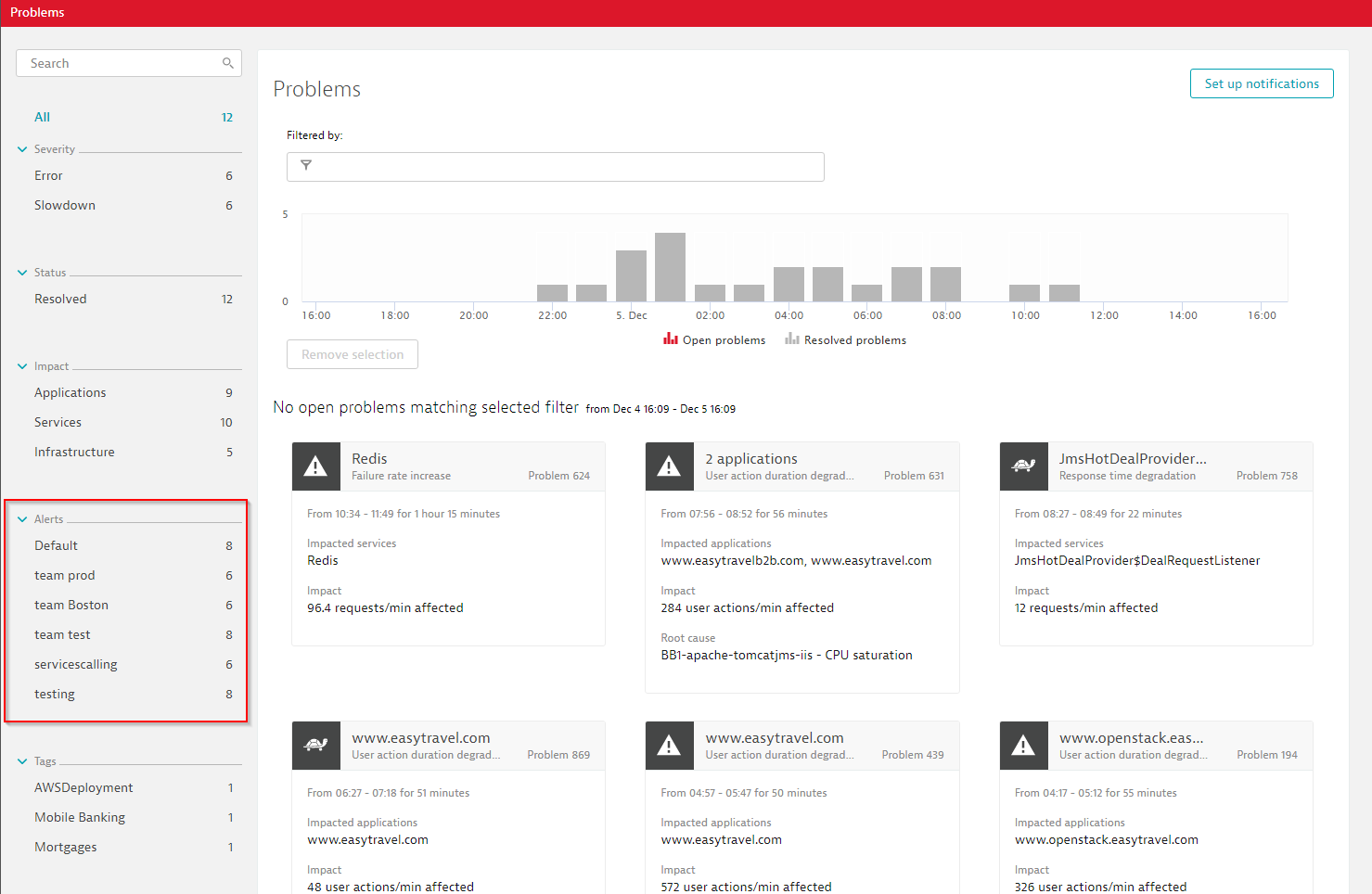This screenshot has height=894, width=1372.
Task: Click the Problem 869 turtle icon
Action: [x=315, y=746]
